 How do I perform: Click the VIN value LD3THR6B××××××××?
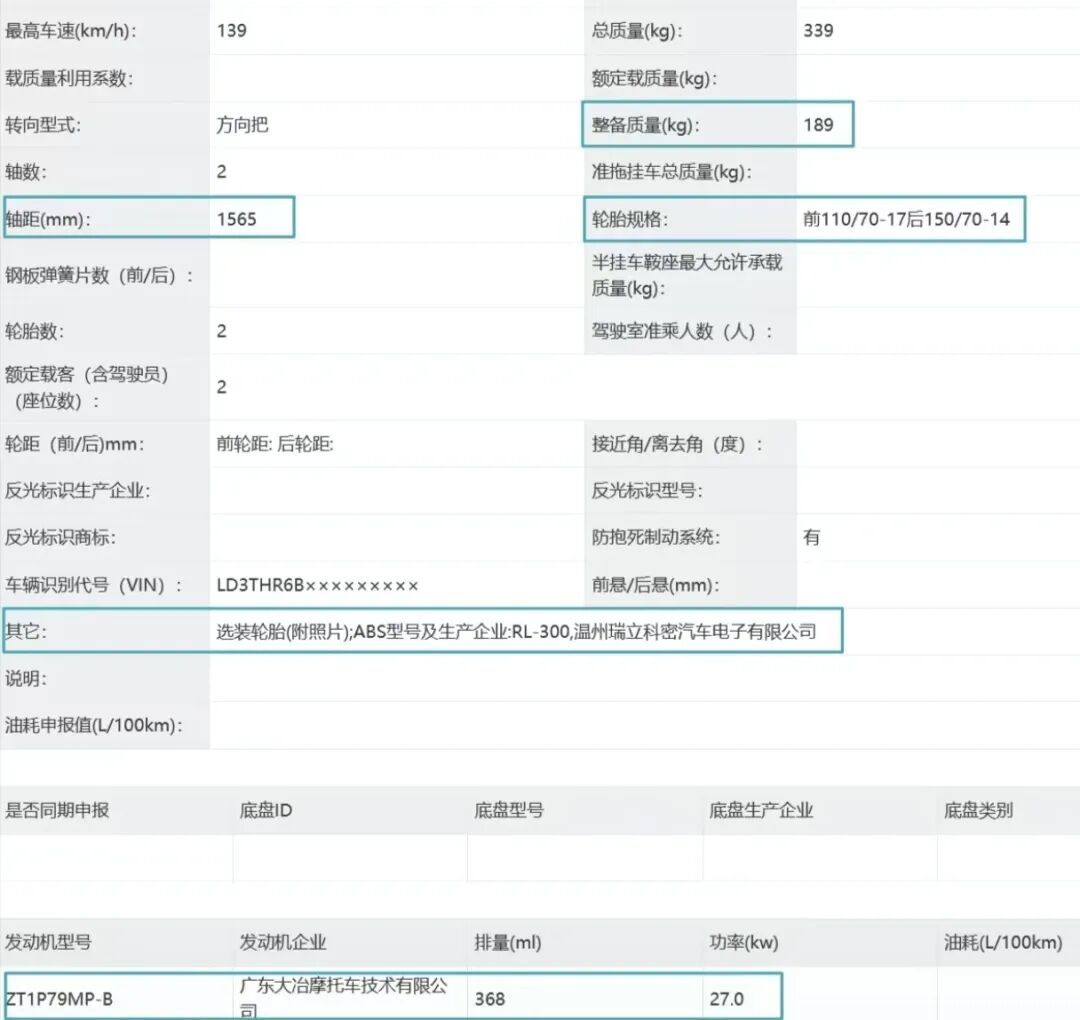tap(318, 585)
